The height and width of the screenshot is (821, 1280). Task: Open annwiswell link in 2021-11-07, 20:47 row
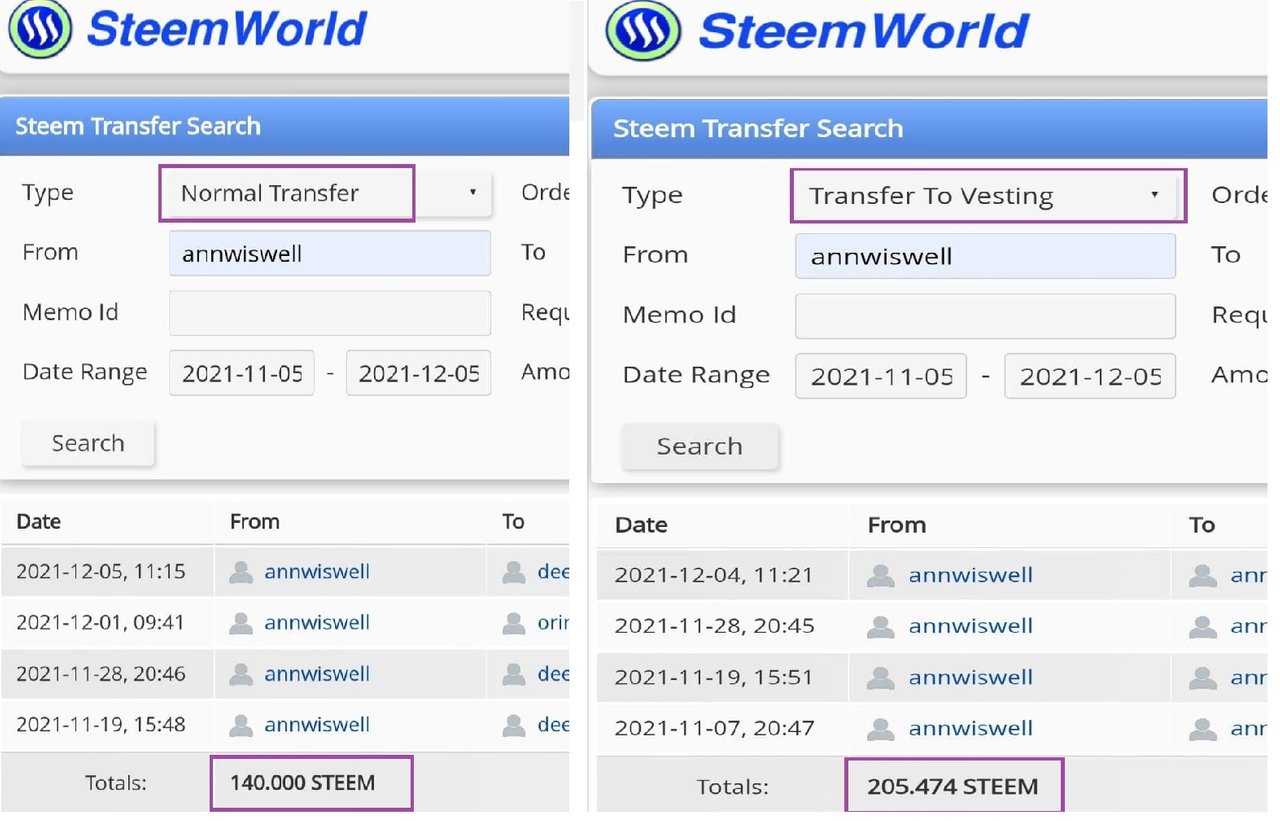click(971, 728)
